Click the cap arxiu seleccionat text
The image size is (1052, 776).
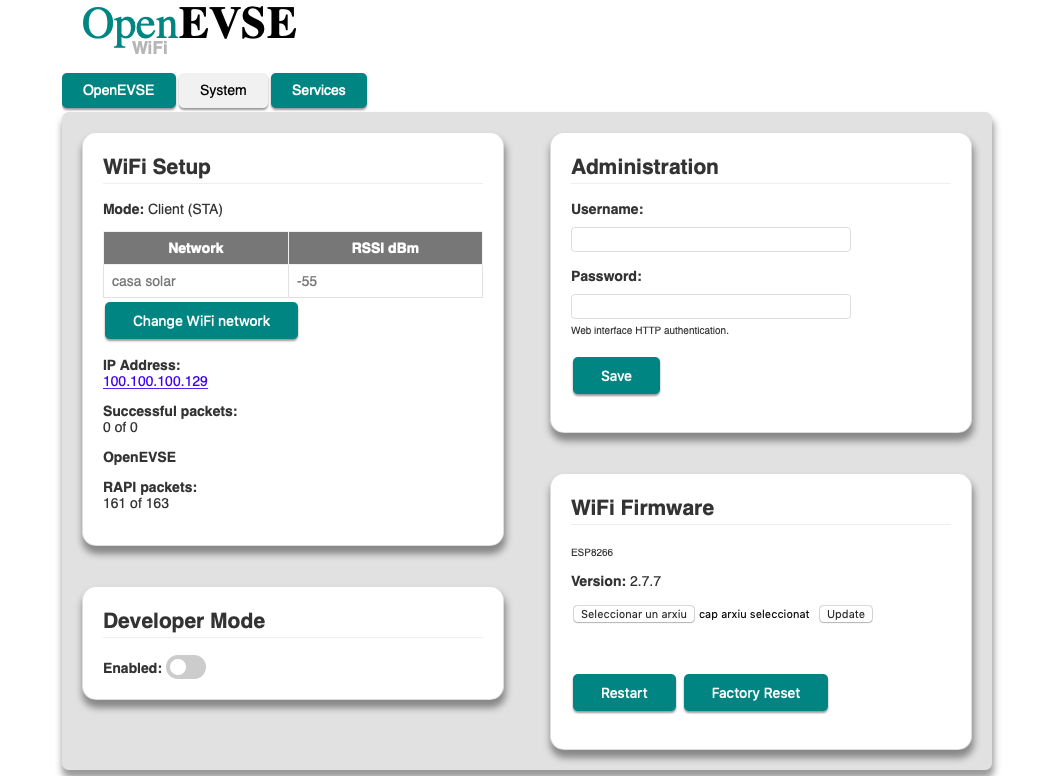754,614
